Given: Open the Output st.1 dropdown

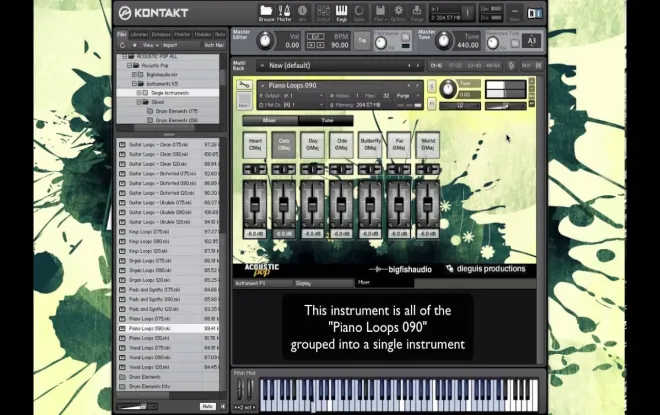Looking at the screenshot, I should click(291, 96).
